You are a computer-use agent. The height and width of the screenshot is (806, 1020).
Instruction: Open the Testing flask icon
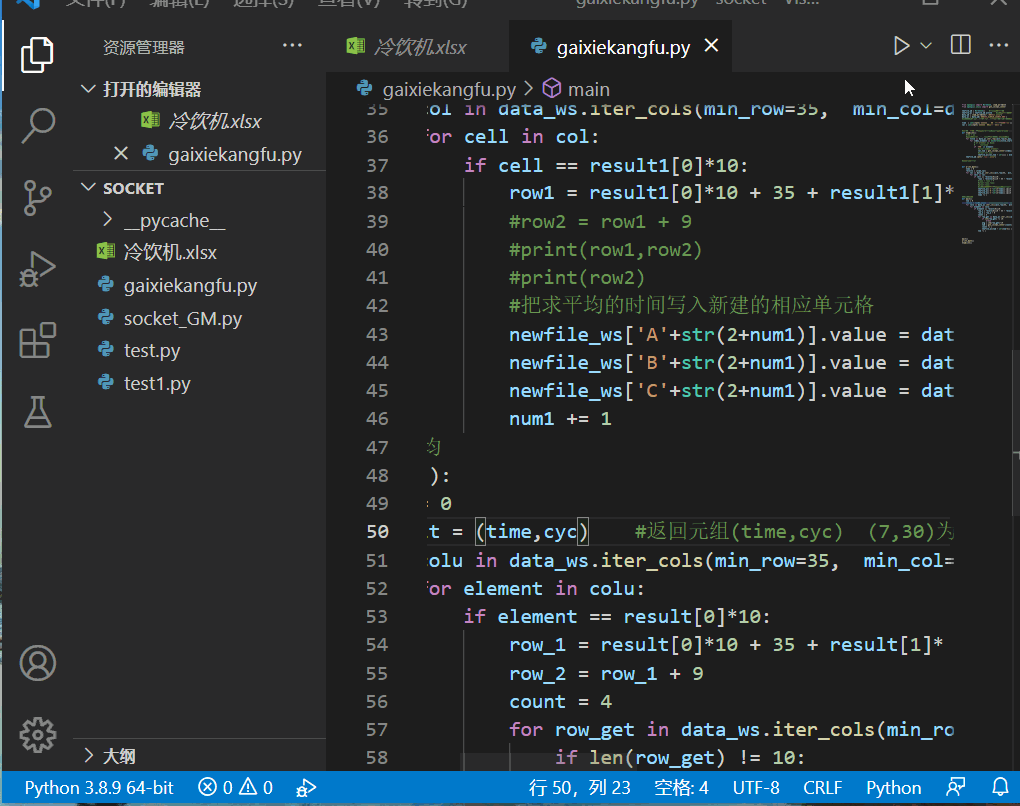[x=37, y=411]
